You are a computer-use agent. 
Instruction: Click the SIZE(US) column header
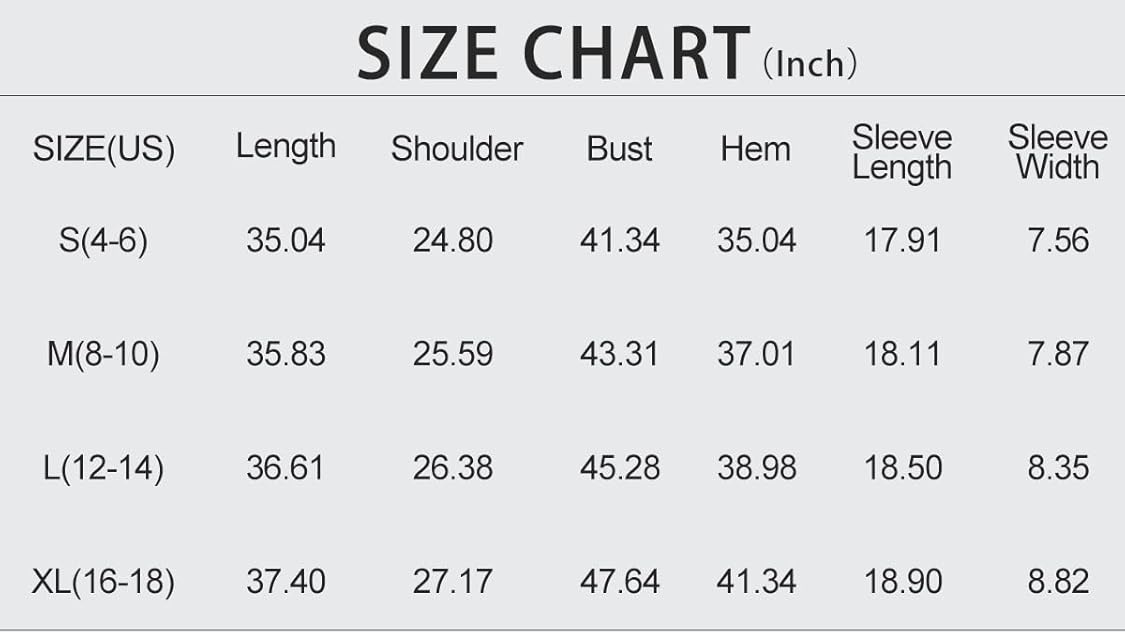(x=104, y=149)
